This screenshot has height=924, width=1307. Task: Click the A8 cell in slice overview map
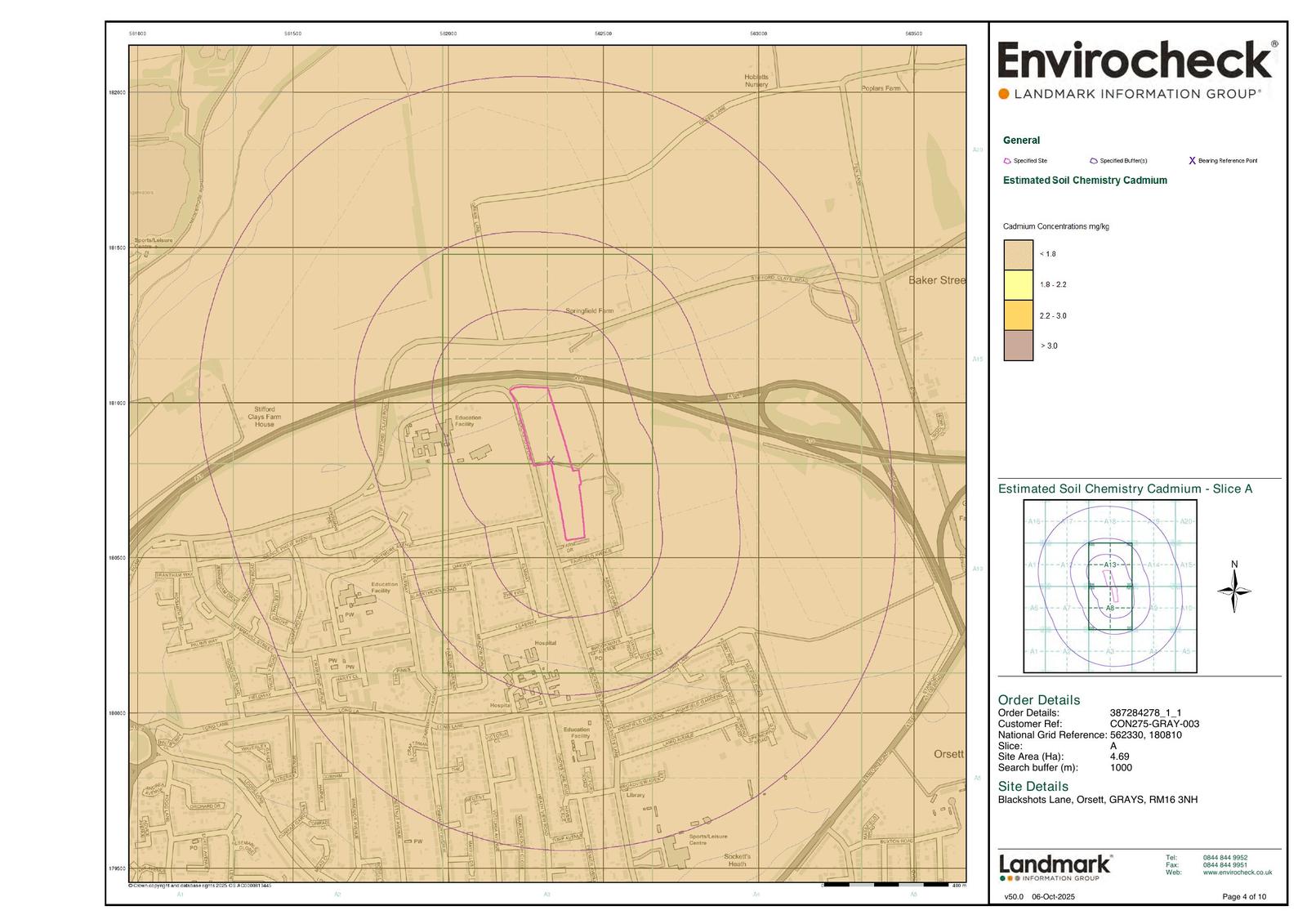click(x=1109, y=609)
